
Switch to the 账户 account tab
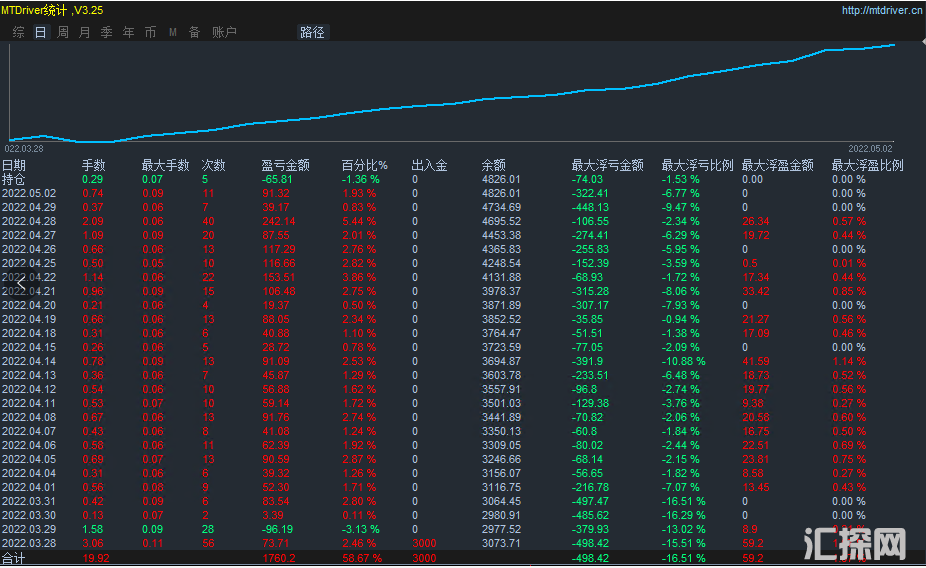[x=224, y=32]
